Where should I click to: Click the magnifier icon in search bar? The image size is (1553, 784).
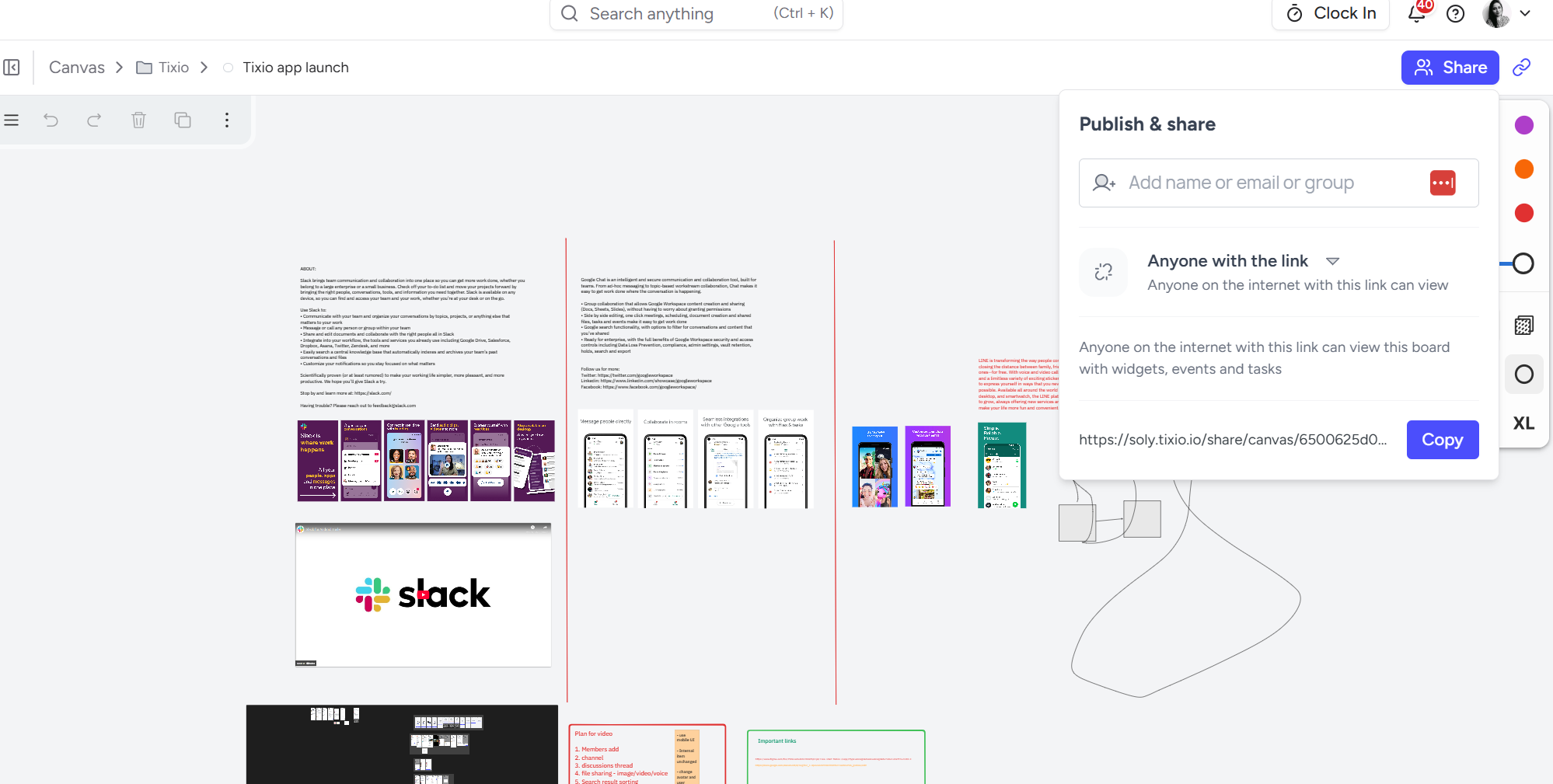point(570,14)
